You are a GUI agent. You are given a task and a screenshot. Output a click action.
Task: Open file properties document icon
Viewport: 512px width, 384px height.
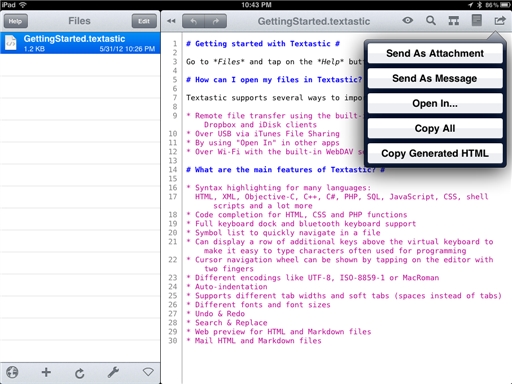click(x=477, y=20)
